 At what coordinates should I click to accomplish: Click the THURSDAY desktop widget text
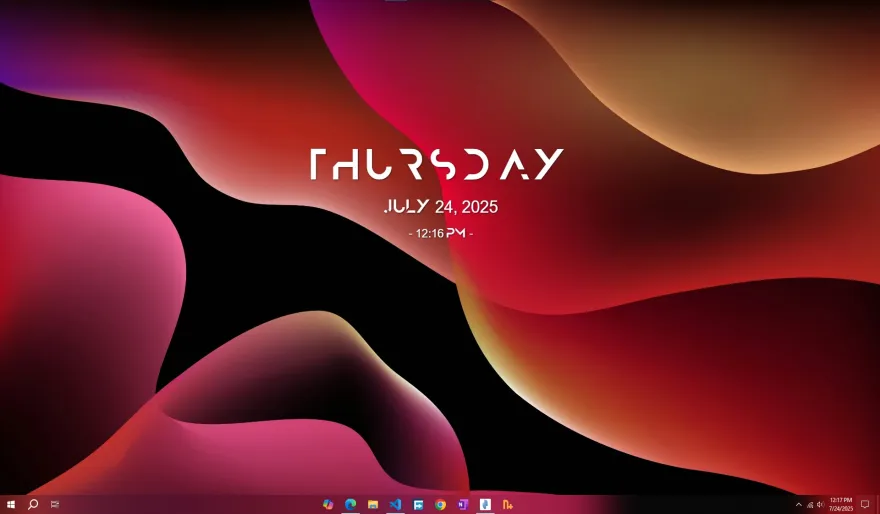pyautogui.click(x=436, y=165)
